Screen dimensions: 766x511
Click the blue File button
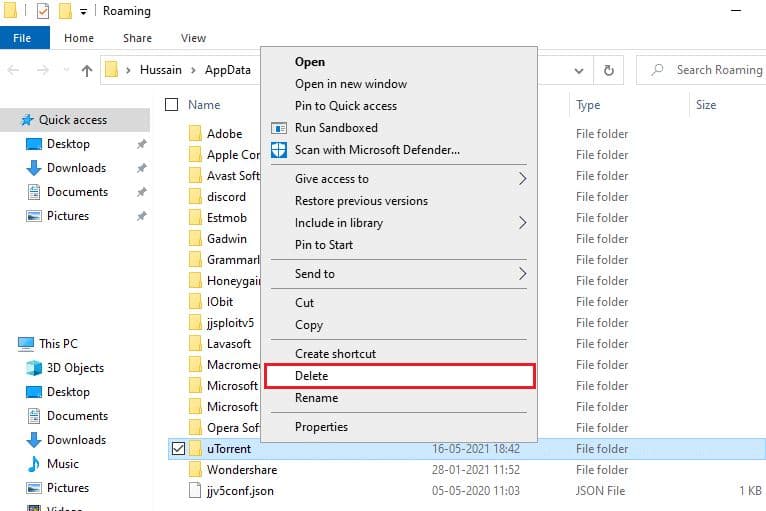22,38
